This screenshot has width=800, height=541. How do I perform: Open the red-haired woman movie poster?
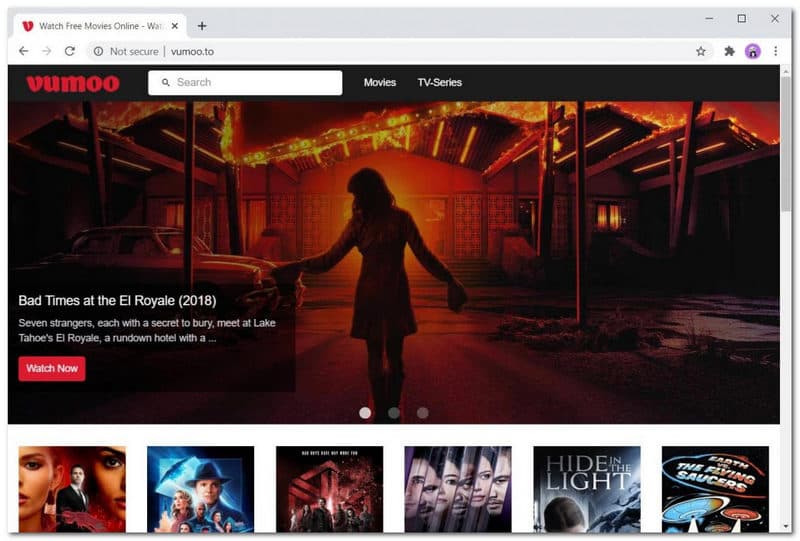pos(72,489)
